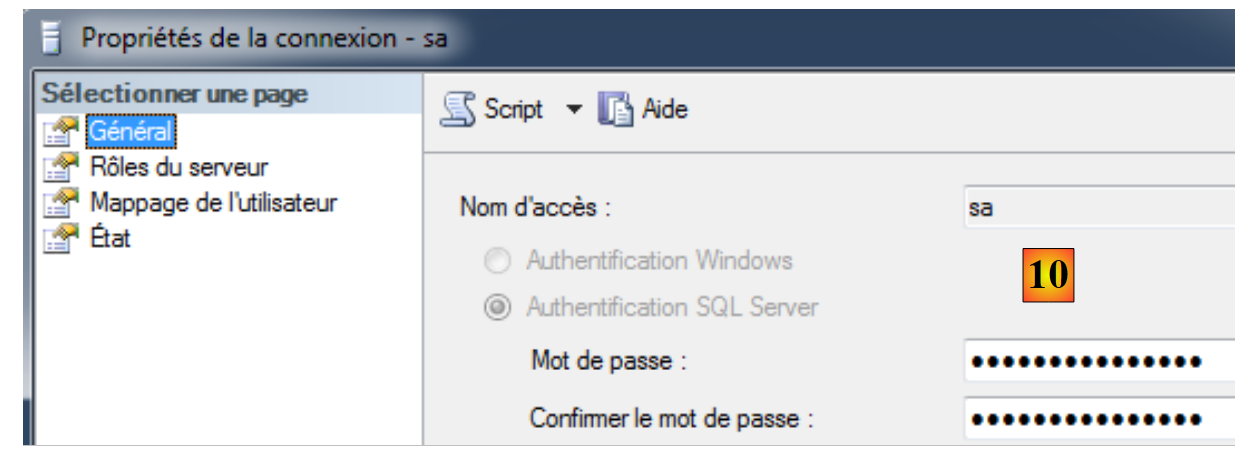Click the Mappage de l'utilisateur page icon
The height and width of the screenshot is (473, 1260).
(61, 202)
